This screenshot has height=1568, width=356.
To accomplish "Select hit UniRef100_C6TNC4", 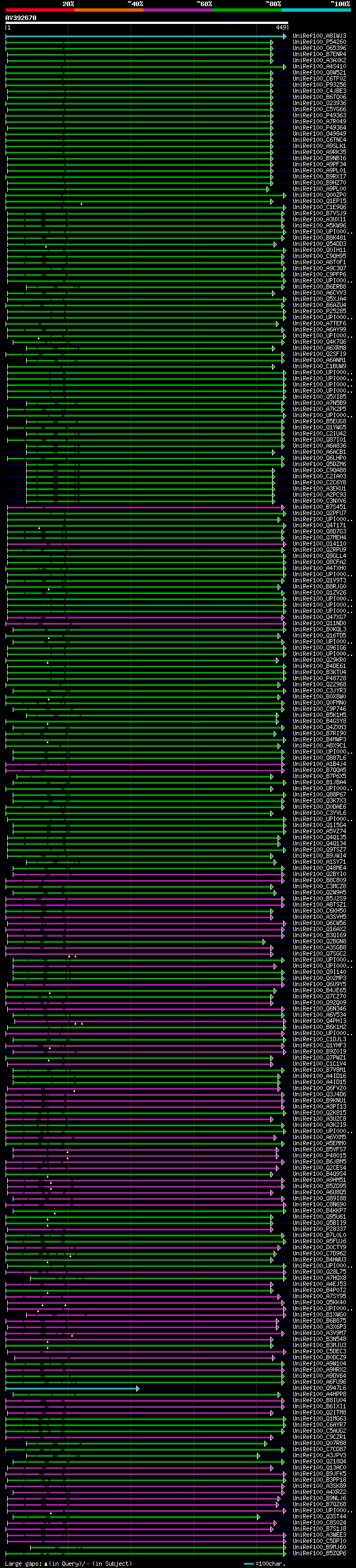I will pyautogui.click(x=319, y=140).
